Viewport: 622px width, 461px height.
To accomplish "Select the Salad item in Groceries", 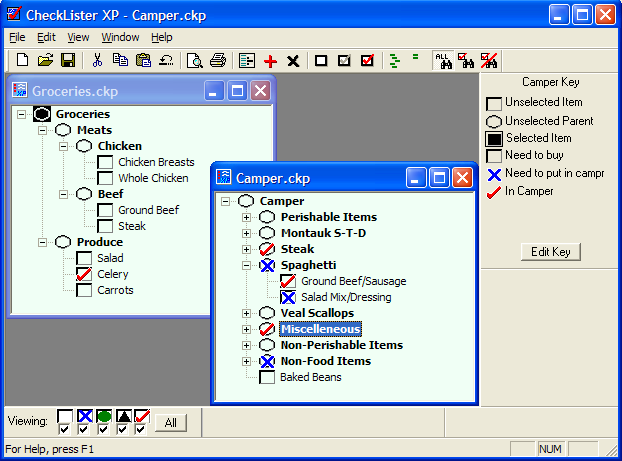I will point(110,258).
